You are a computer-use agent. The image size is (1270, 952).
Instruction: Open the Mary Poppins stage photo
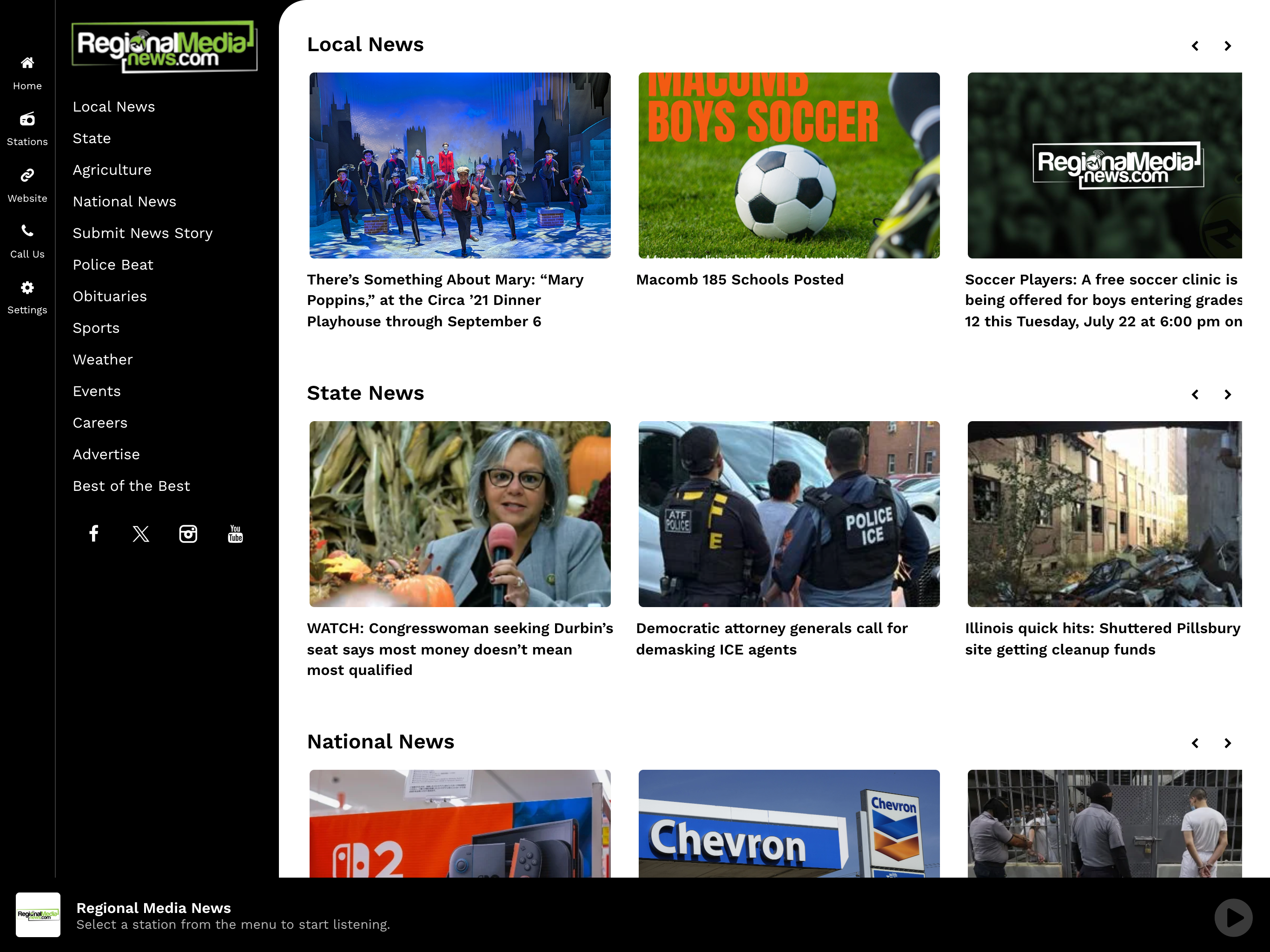(460, 165)
